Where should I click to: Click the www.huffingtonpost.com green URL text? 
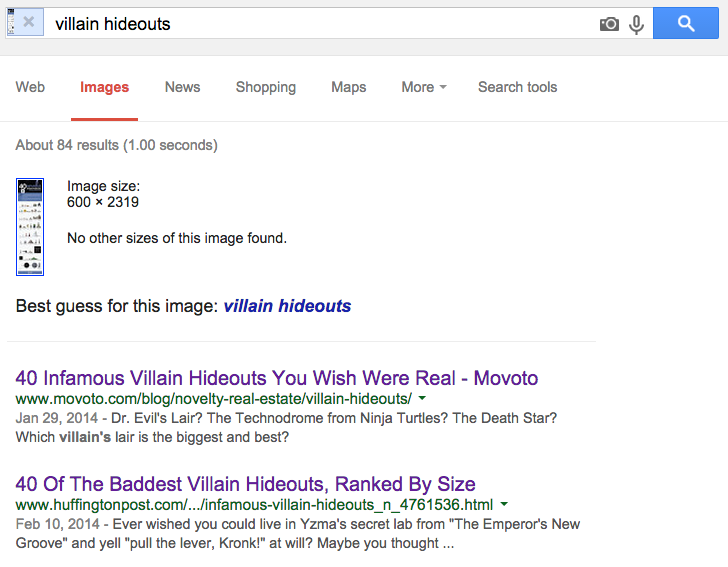tap(254, 505)
